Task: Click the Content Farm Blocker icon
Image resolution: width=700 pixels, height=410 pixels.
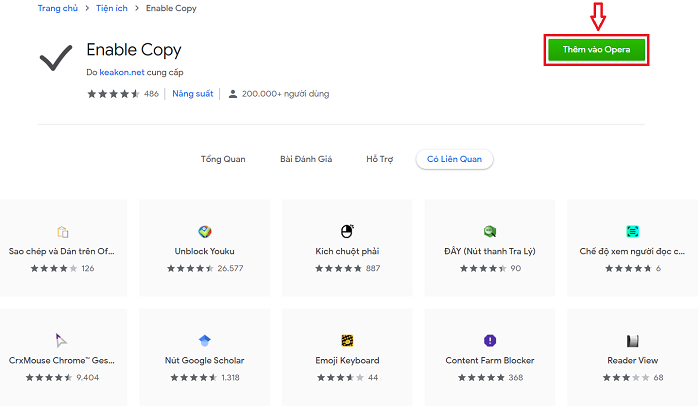Action: (x=490, y=340)
